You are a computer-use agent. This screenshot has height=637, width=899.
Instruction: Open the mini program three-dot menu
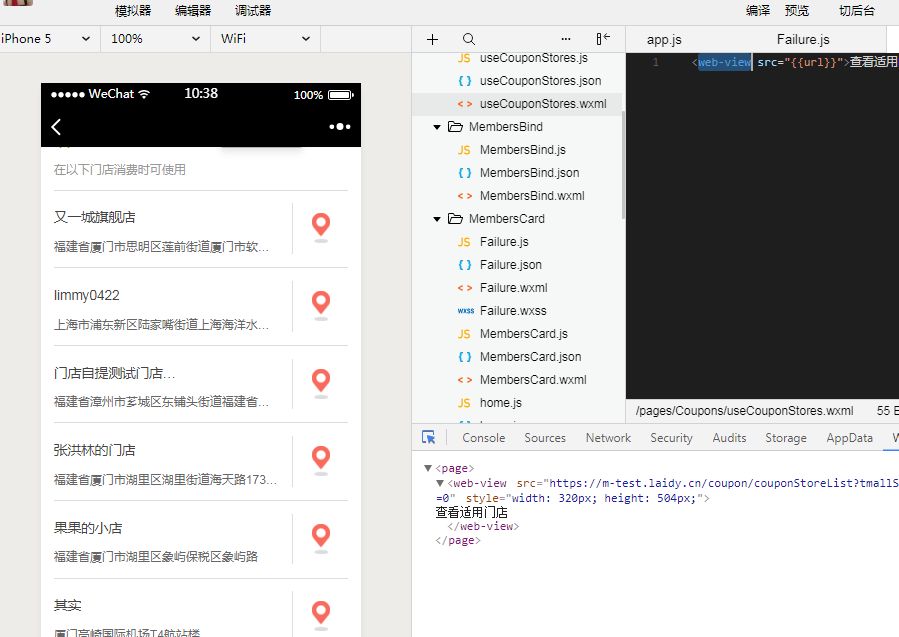click(x=340, y=127)
